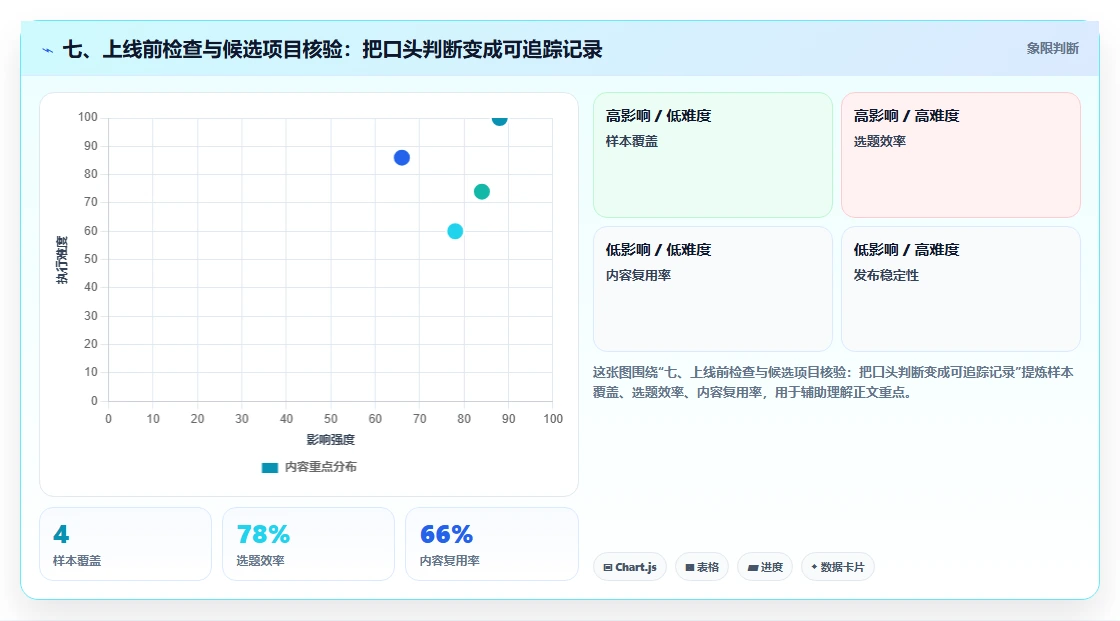
Task: Select the 表格 tag
Action: click(x=702, y=567)
